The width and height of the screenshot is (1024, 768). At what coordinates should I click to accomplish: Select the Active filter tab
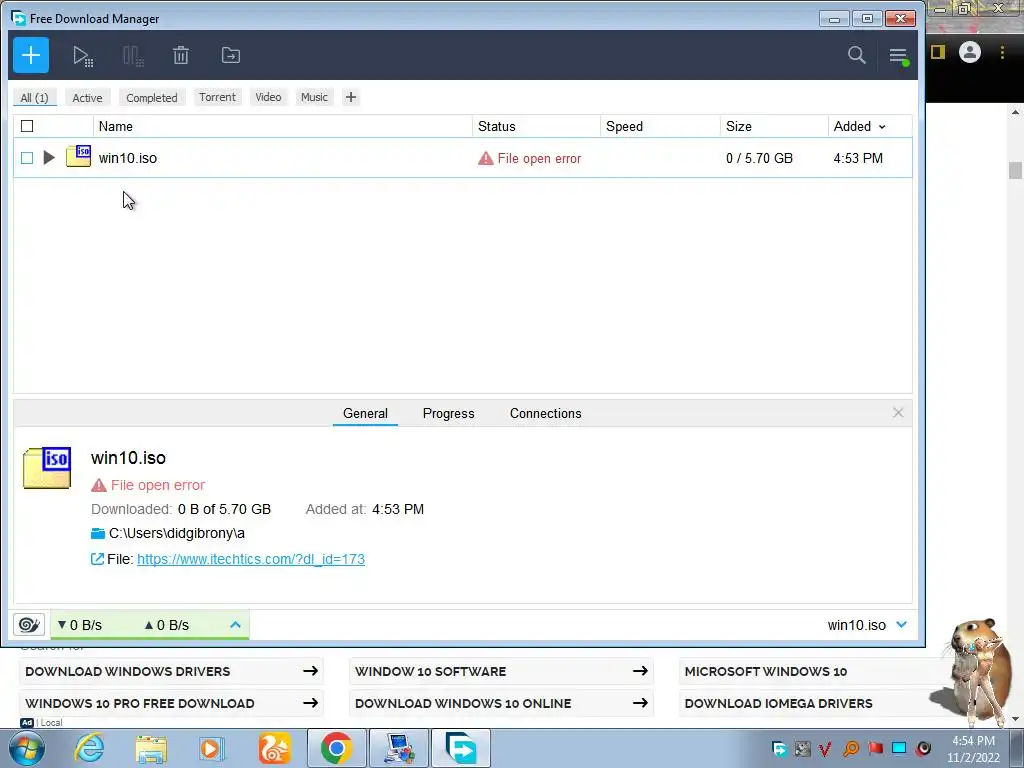87,98
